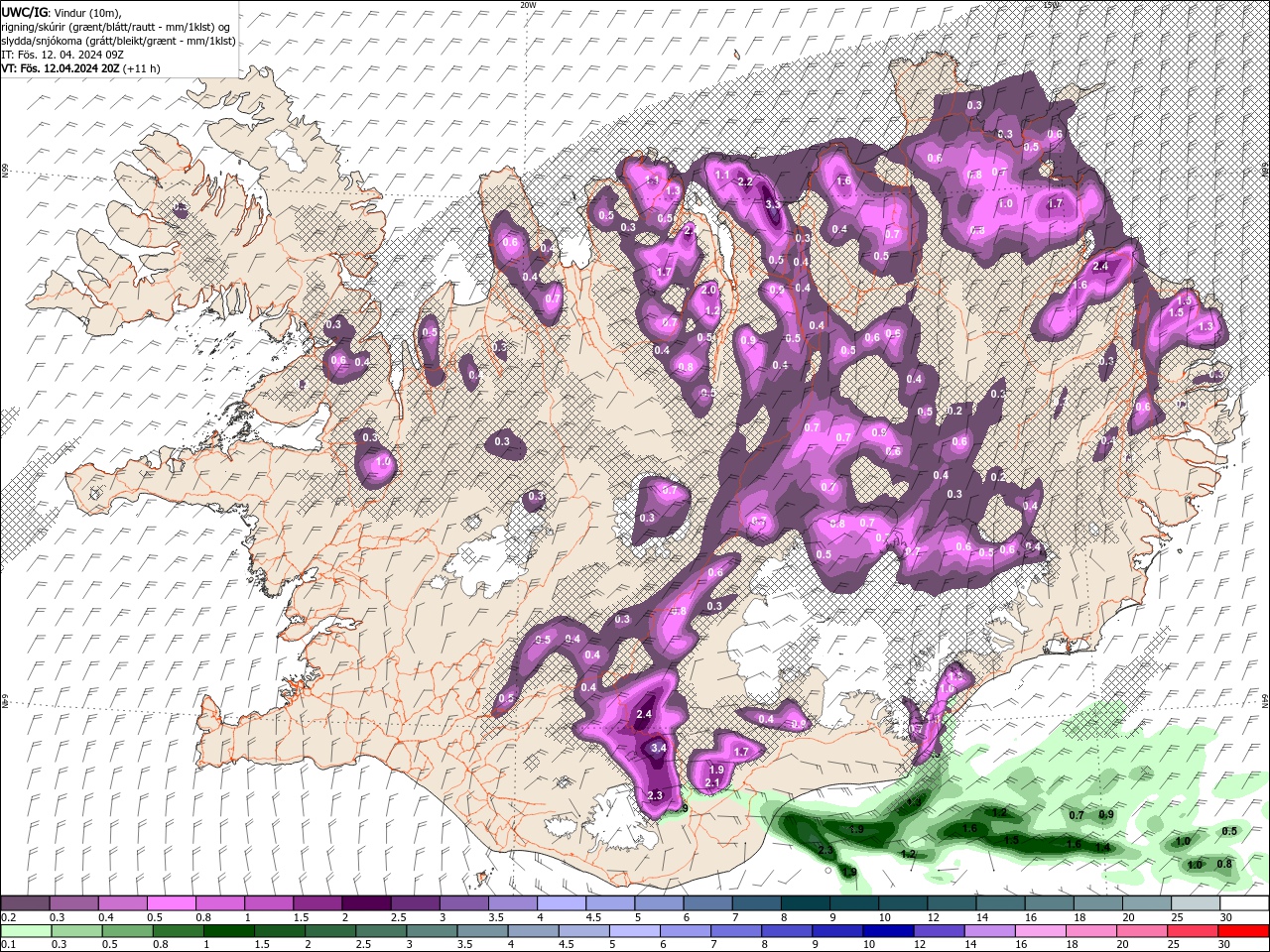Viewport: 1270px width, 952px height.
Task: Select the bright pink 0.5–0.8 snow legend swatch
Action: (171, 903)
